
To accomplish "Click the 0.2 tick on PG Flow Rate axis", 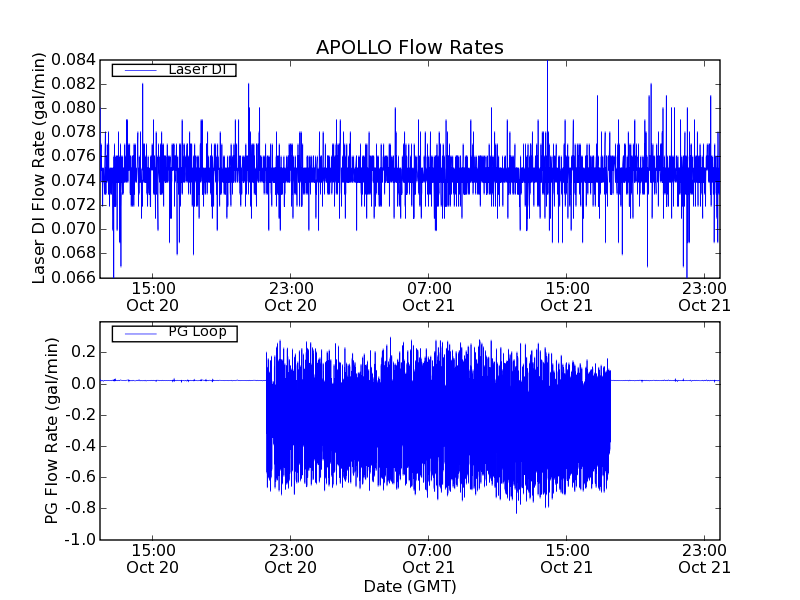I will coord(83,352).
